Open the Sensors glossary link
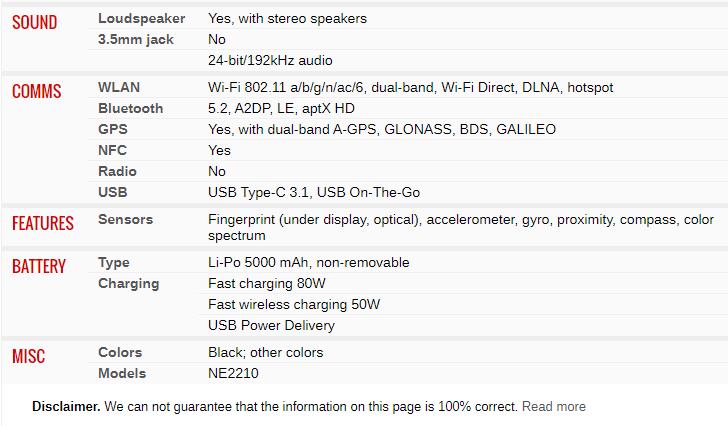Viewport: 728px width, 426px height. (125, 218)
